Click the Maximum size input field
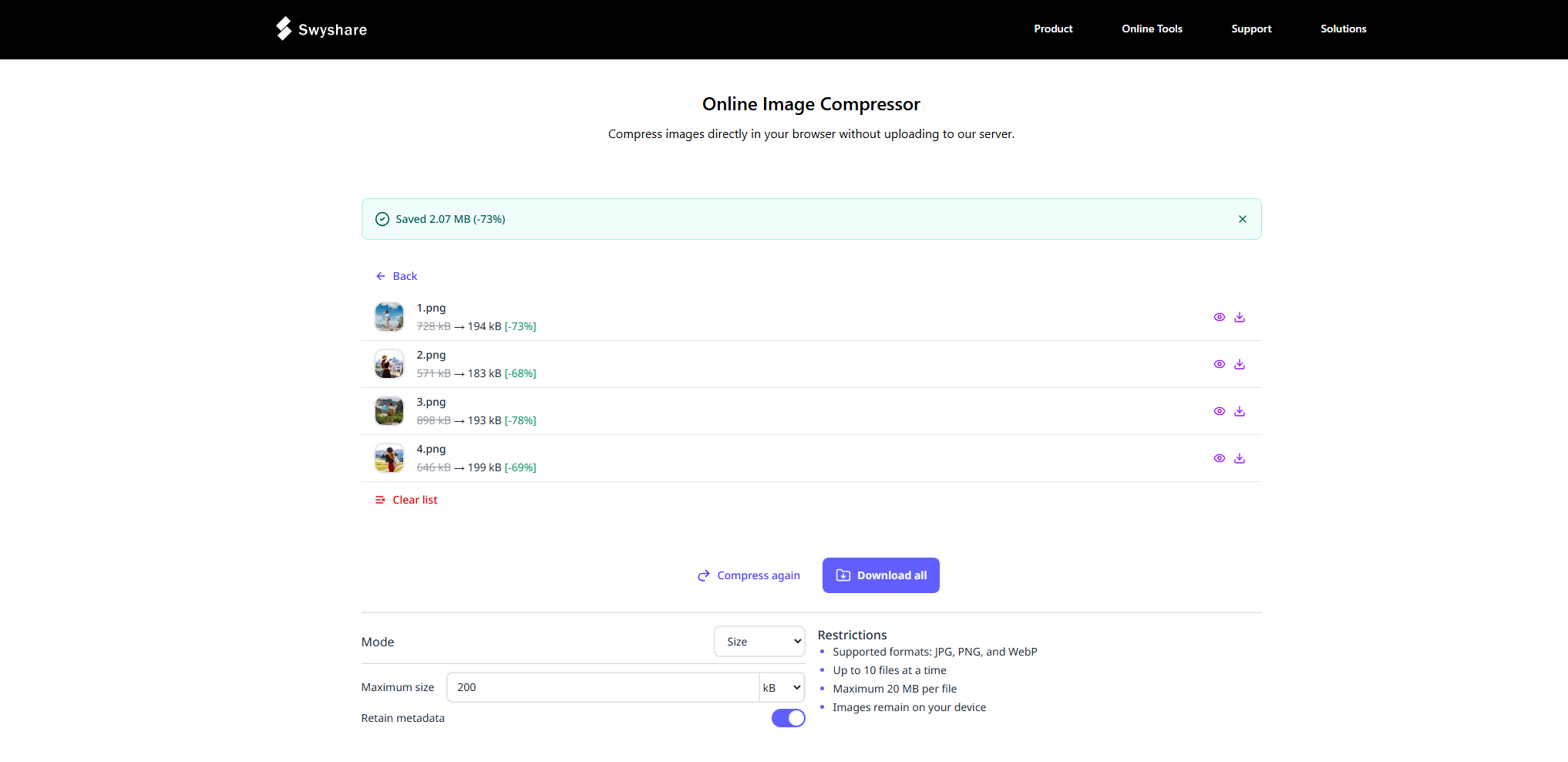Image resolution: width=1568 pixels, height=762 pixels. click(x=602, y=687)
